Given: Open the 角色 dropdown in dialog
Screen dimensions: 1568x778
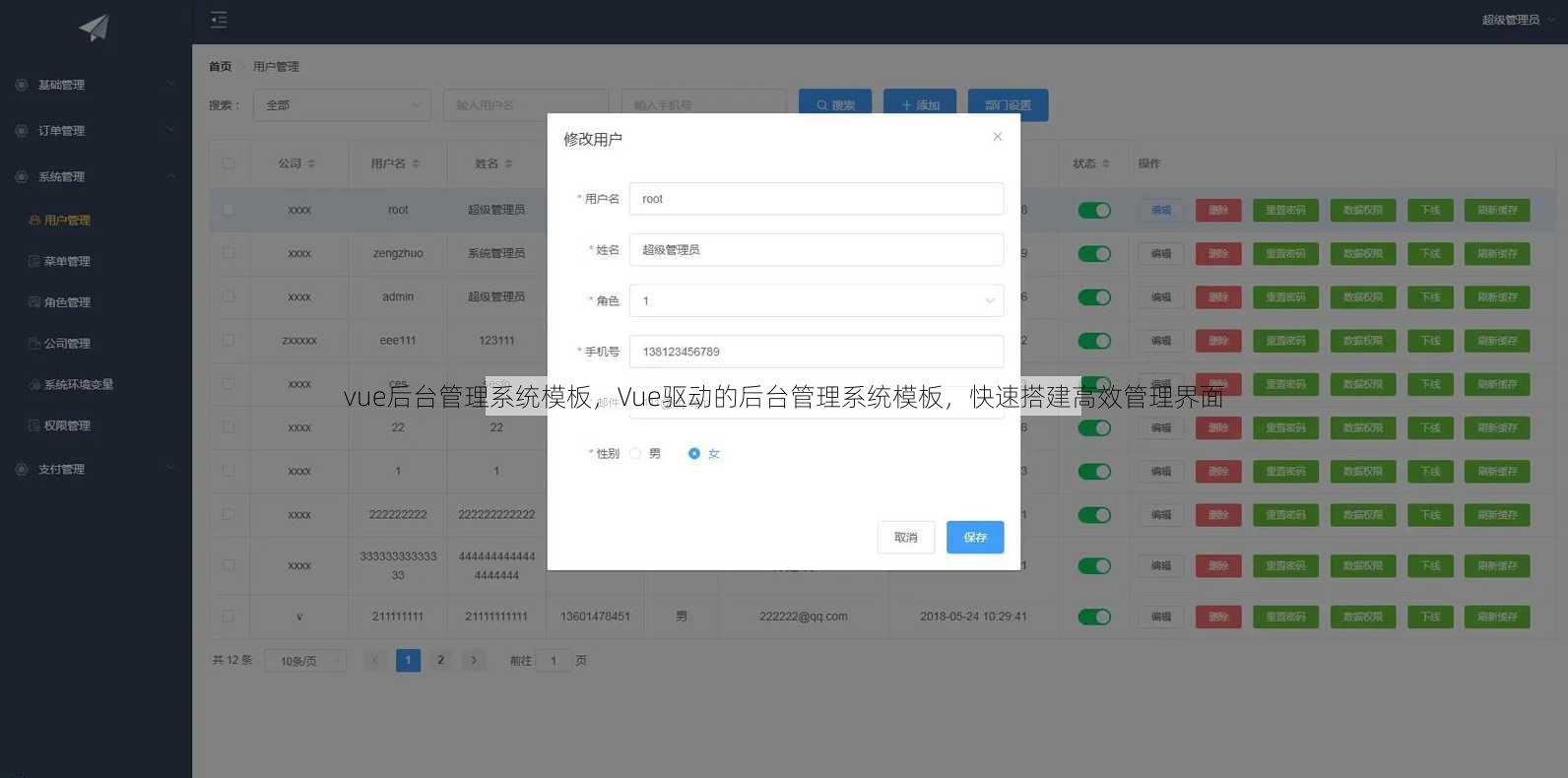Looking at the screenshot, I should pyautogui.click(x=817, y=300).
